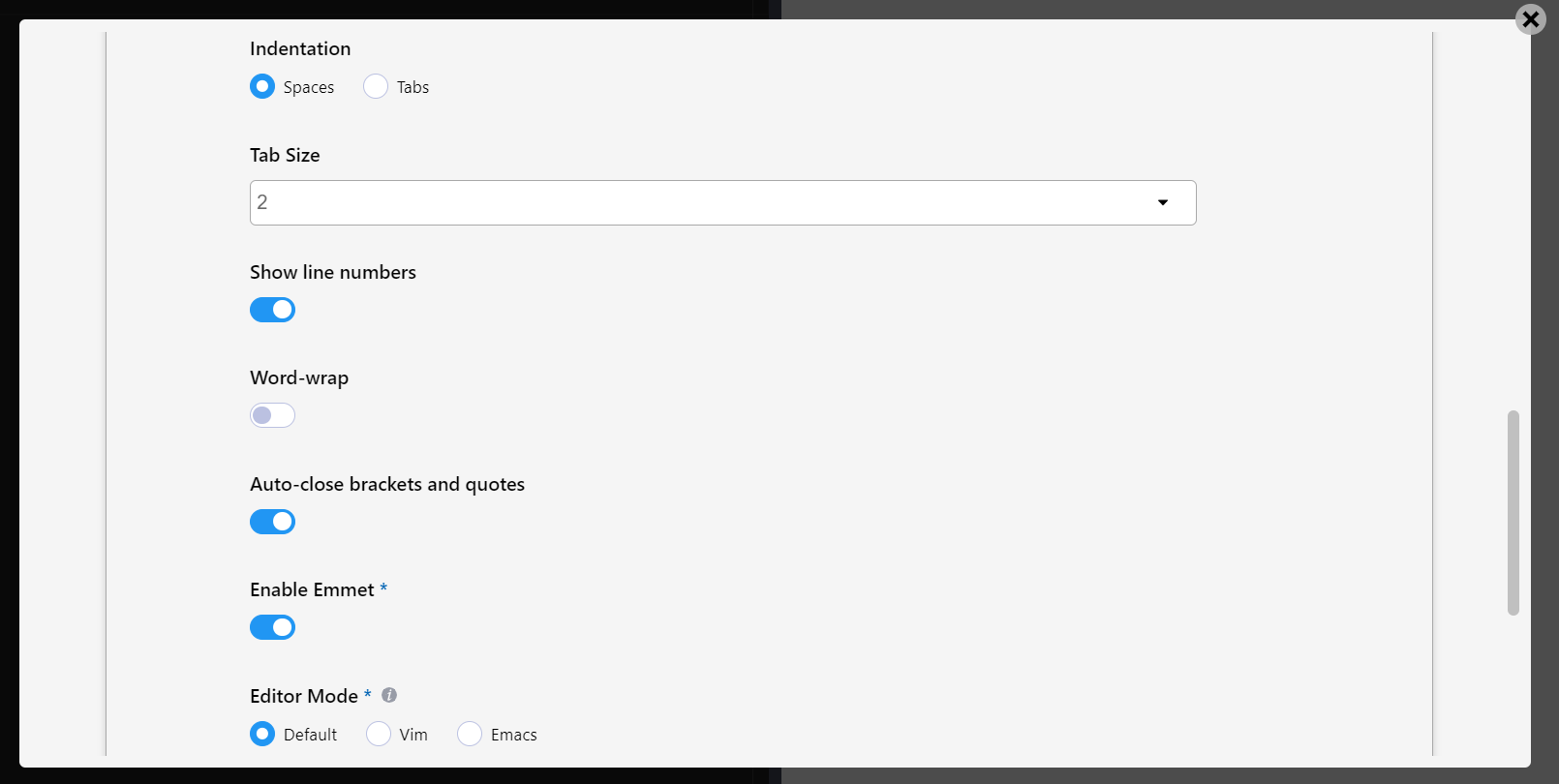
Task: Click the Tab Size dropdown caret arrow
Action: point(1163,202)
